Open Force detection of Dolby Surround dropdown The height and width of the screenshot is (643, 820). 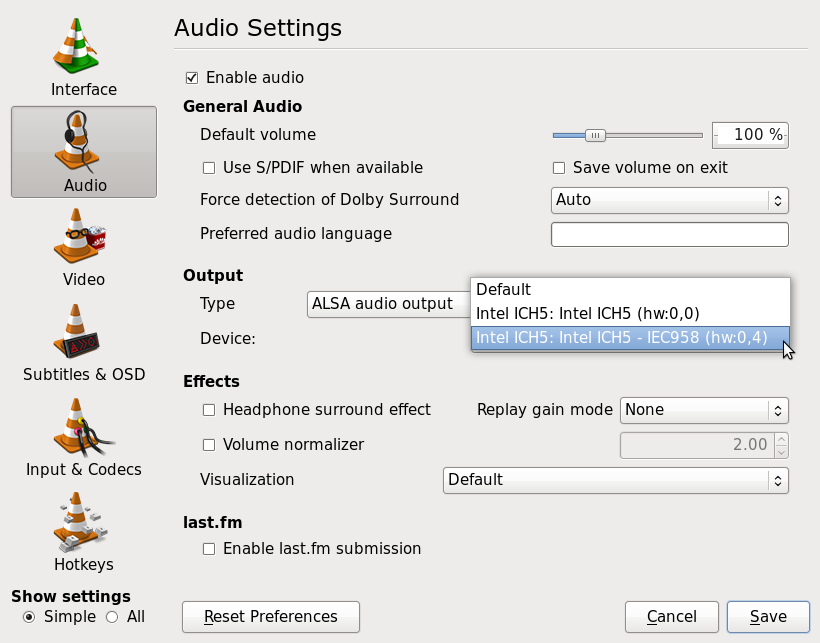[x=669, y=200]
